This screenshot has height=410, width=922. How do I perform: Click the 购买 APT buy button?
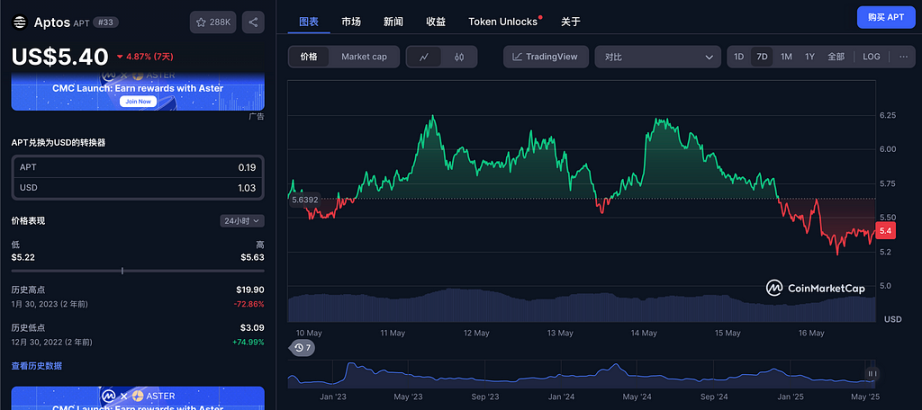[886, 17]
